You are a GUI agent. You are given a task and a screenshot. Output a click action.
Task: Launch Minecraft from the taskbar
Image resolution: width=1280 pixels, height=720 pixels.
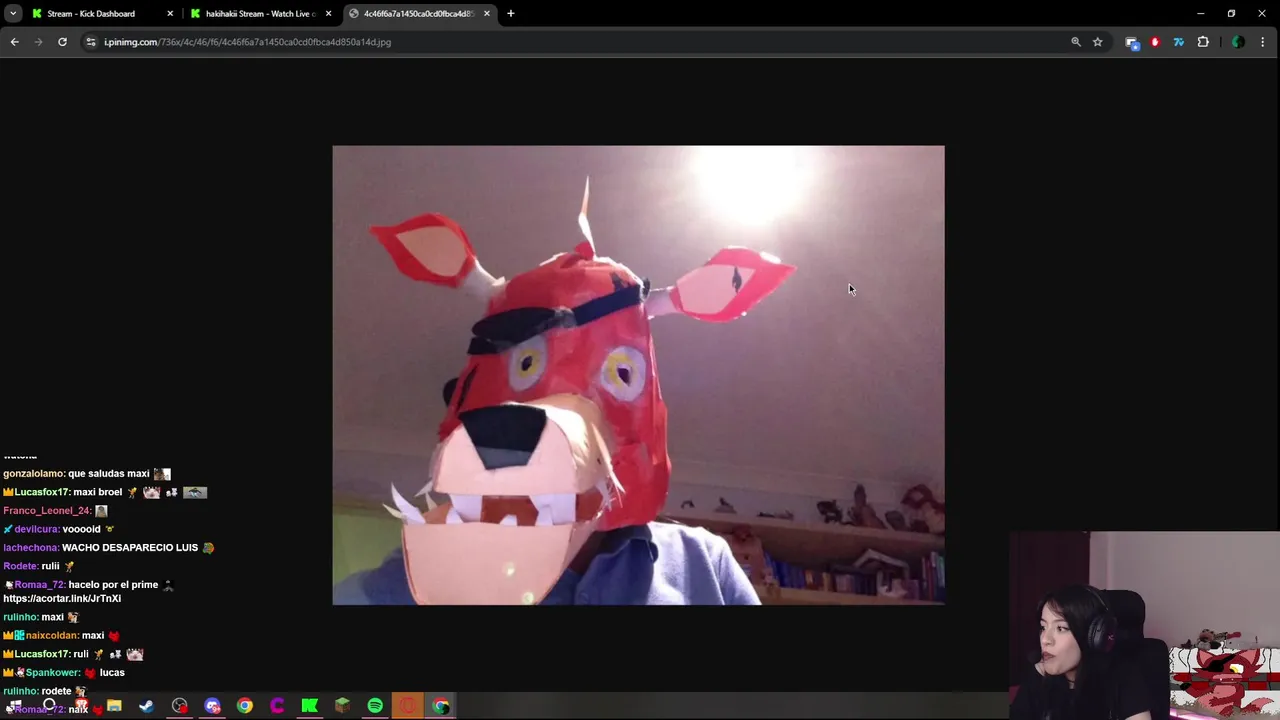click(342, 706)
